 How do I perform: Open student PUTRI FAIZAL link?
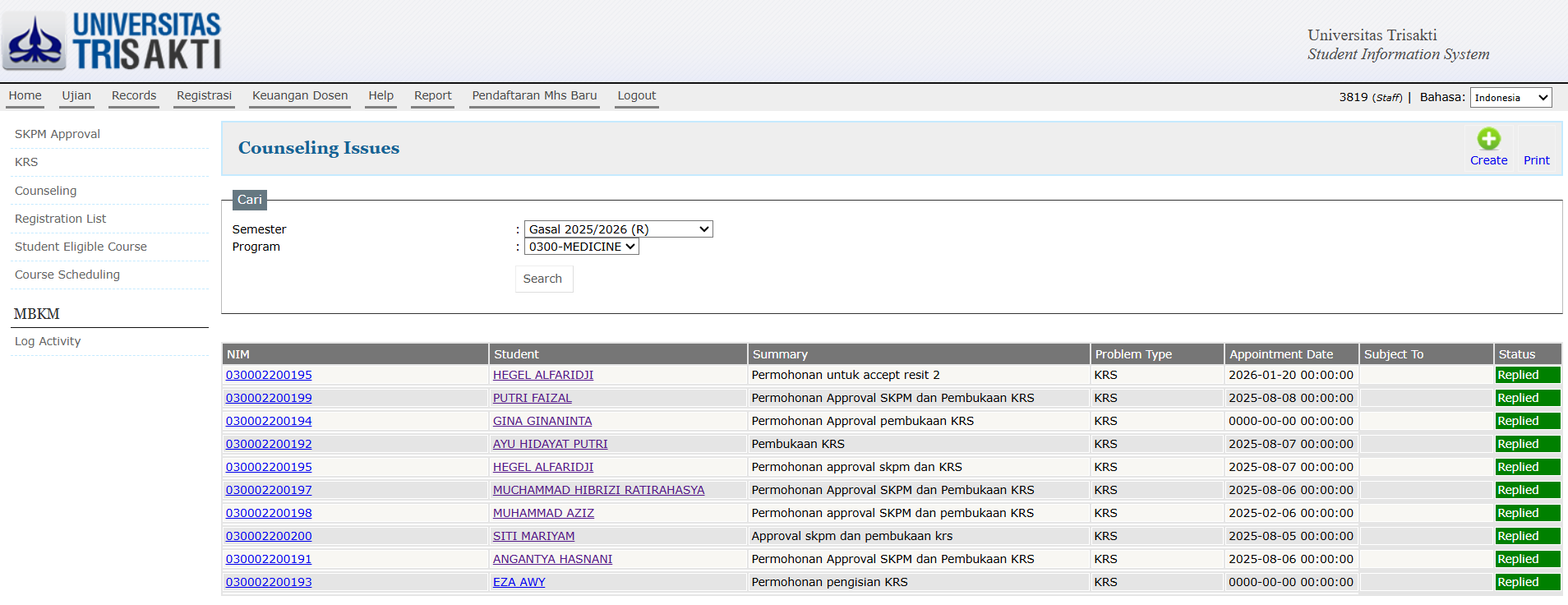532,398
